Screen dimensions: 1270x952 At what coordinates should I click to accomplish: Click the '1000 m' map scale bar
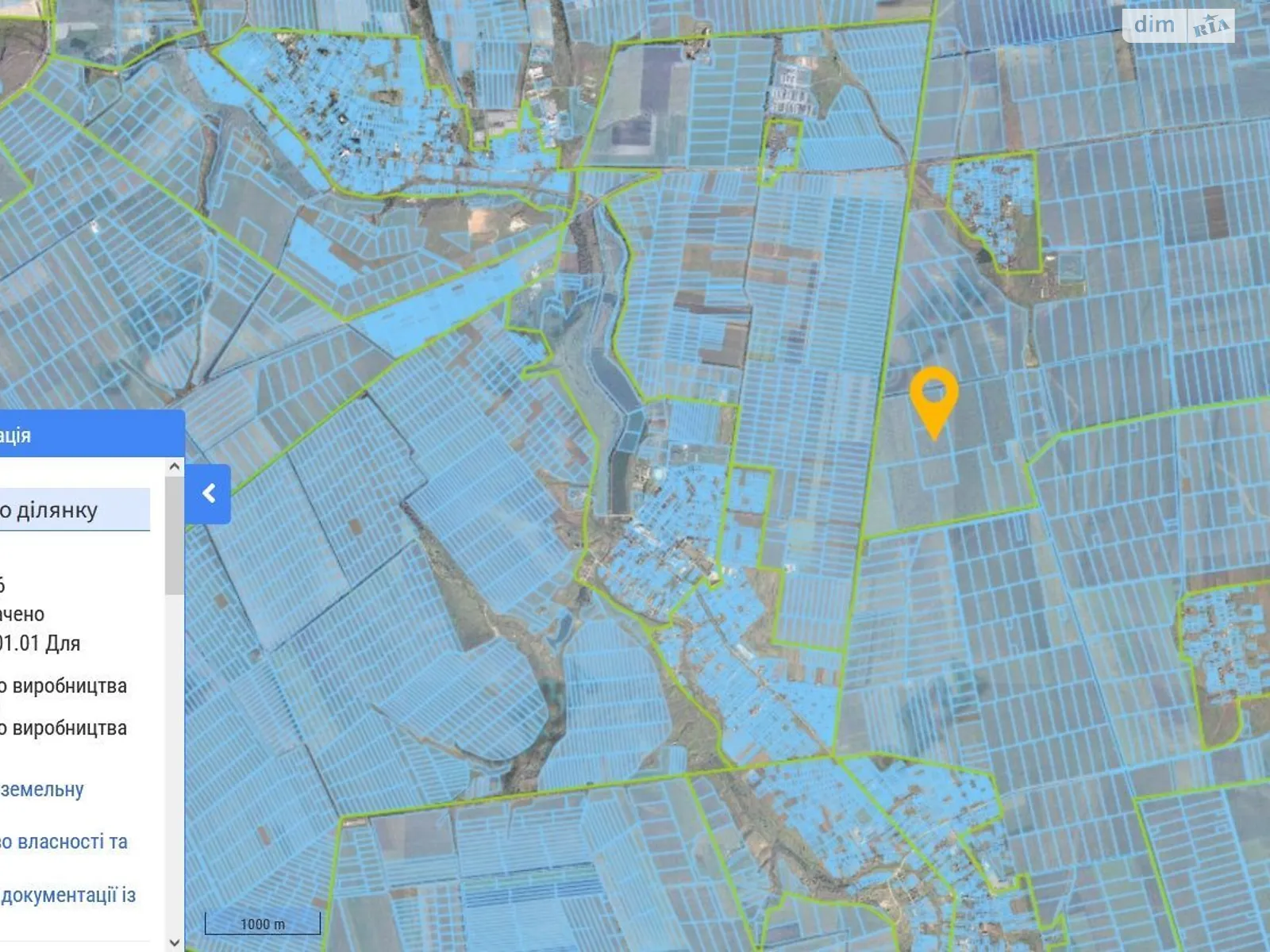pos(262,923)
